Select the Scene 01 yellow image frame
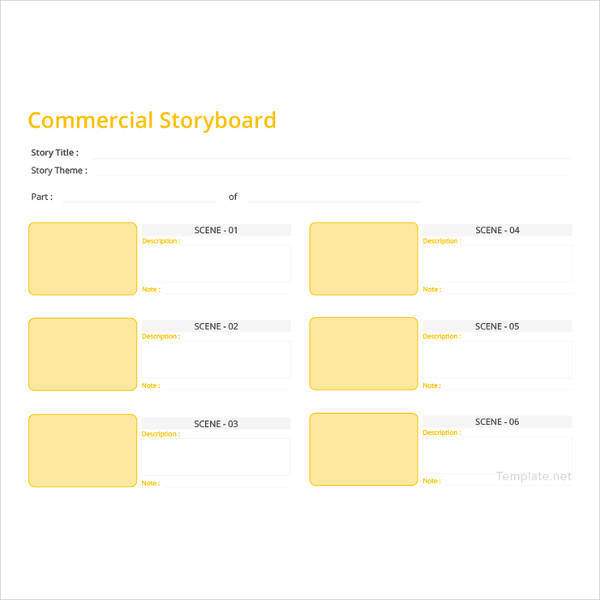The width and height of the screenshot is (600, 600). pyautogui.click(x=83, y=259)
